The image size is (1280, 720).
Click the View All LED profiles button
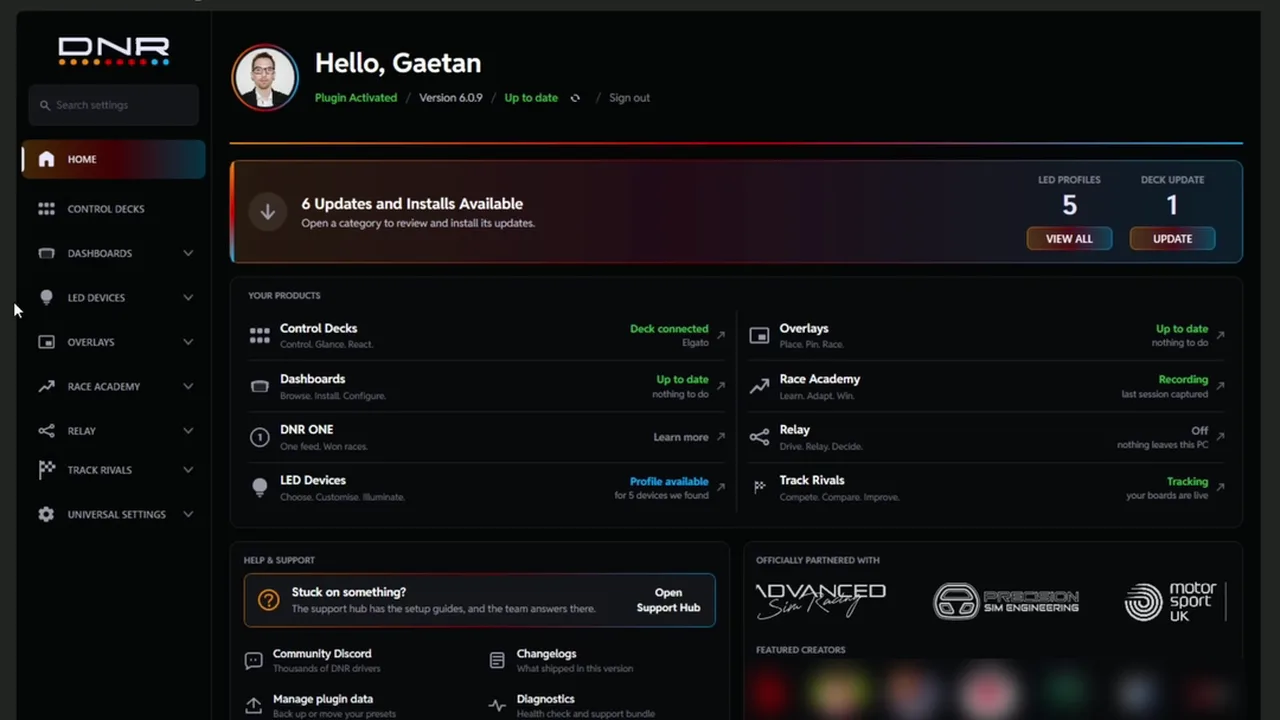[x=1069, y=239]
